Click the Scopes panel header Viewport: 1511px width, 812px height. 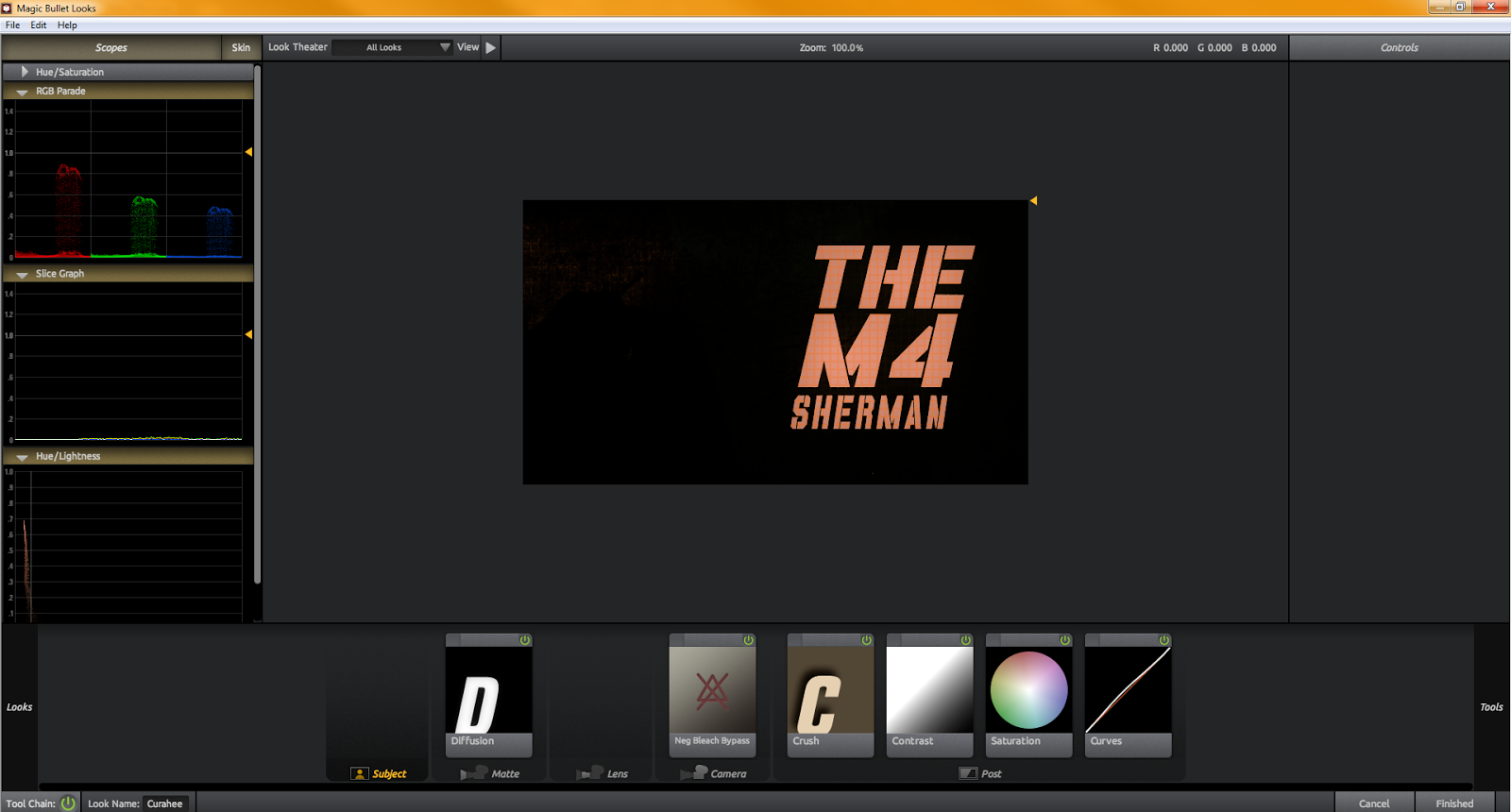tap(111, 47)
